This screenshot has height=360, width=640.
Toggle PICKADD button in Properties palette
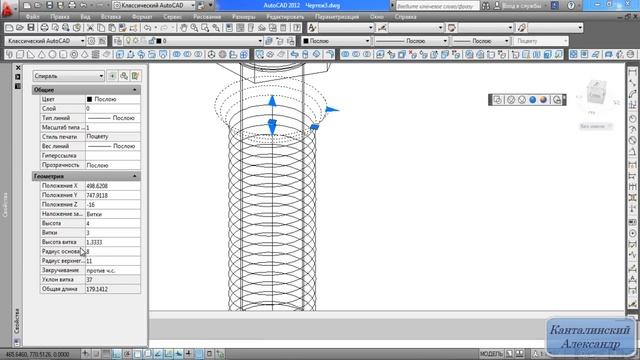coord(112,76)
